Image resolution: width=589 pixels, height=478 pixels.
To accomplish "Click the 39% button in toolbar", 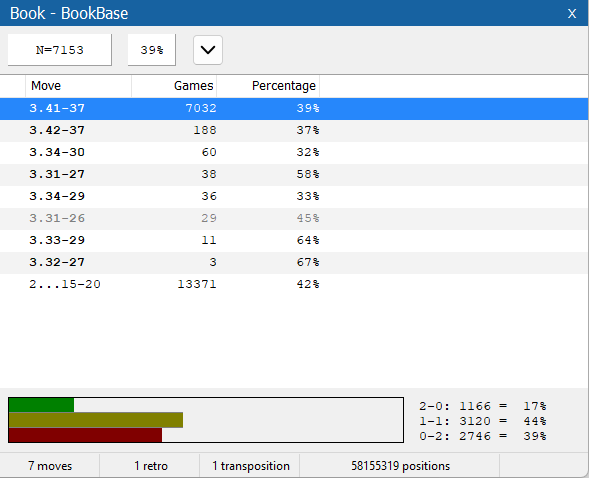I will (x=152, y=50).
